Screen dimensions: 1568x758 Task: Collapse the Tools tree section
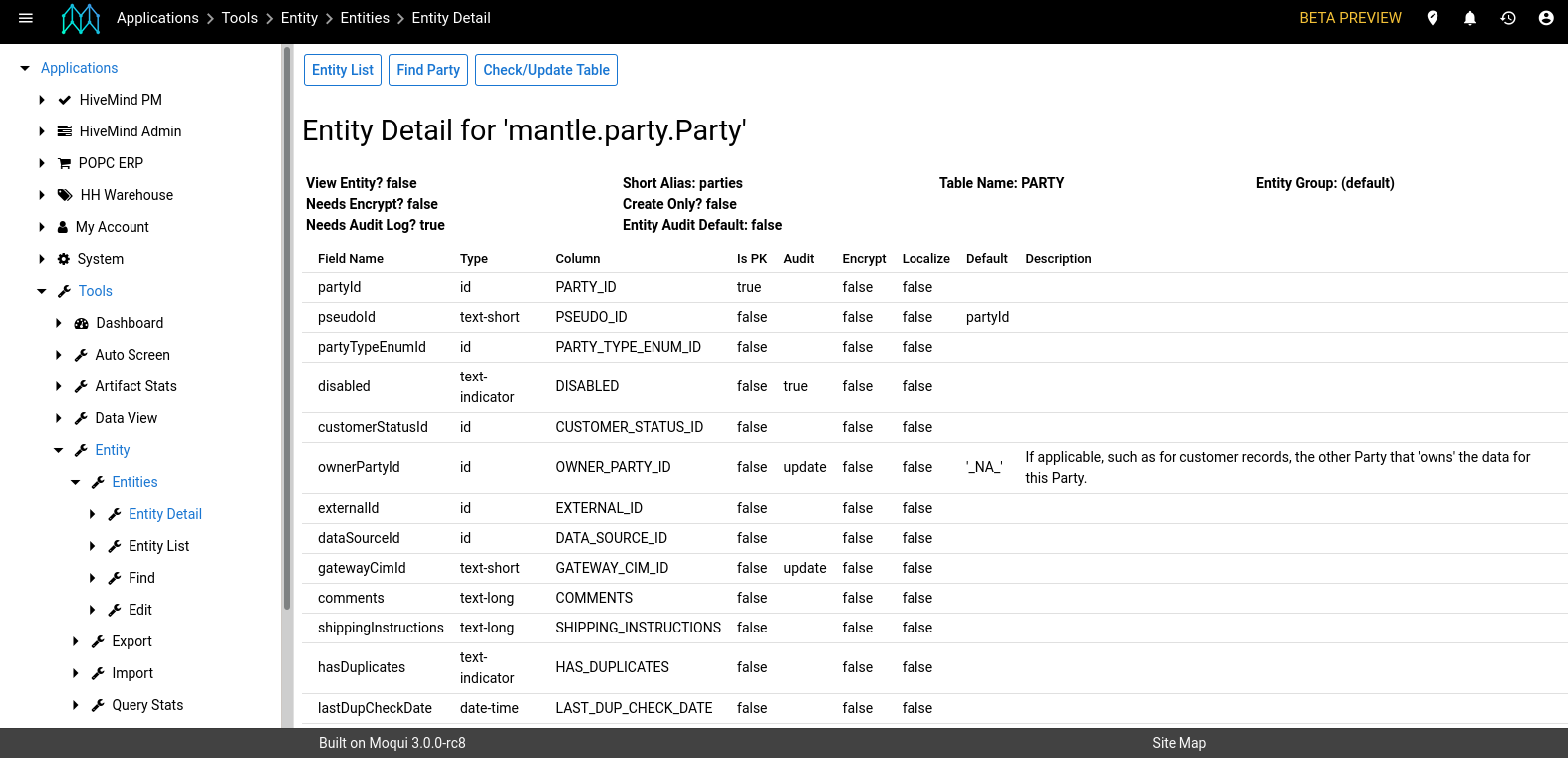pos(42,291)
